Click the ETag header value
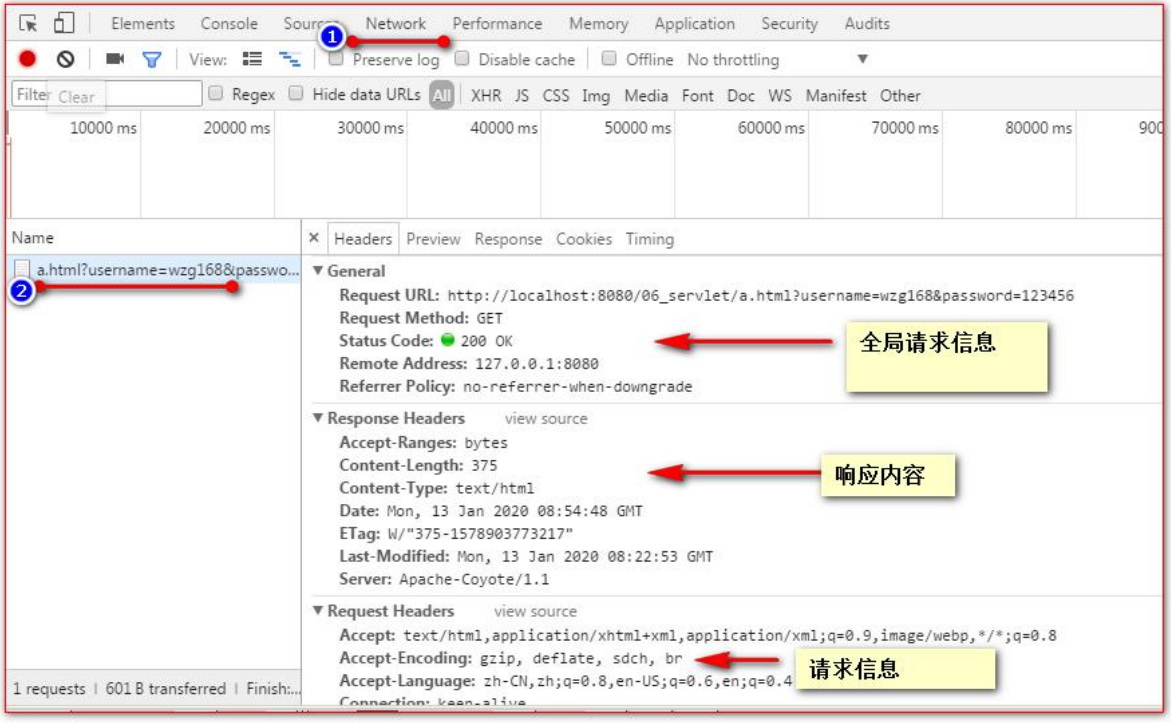This screenshot has height=723, width=1171. pyautogui.click(x=480, y=533)
